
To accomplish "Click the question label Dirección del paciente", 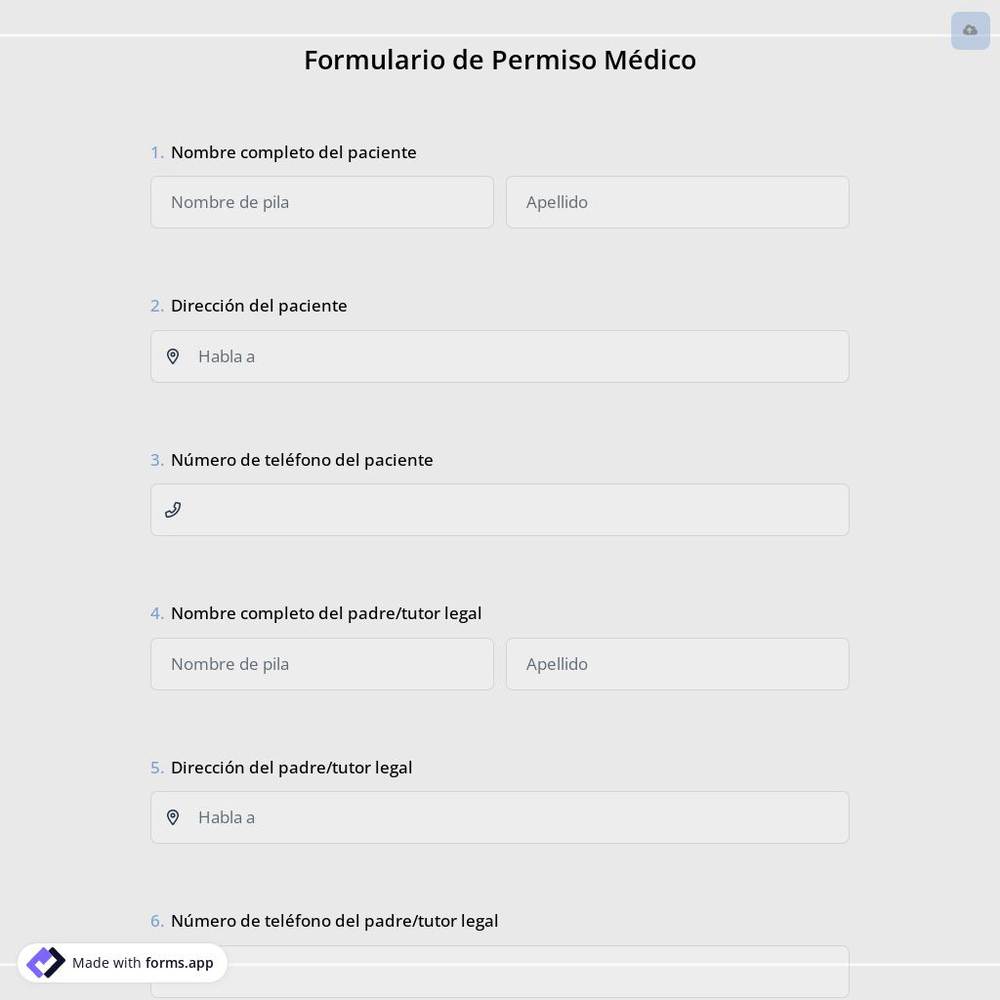I will pyautogui.click(x=258, y=306).
